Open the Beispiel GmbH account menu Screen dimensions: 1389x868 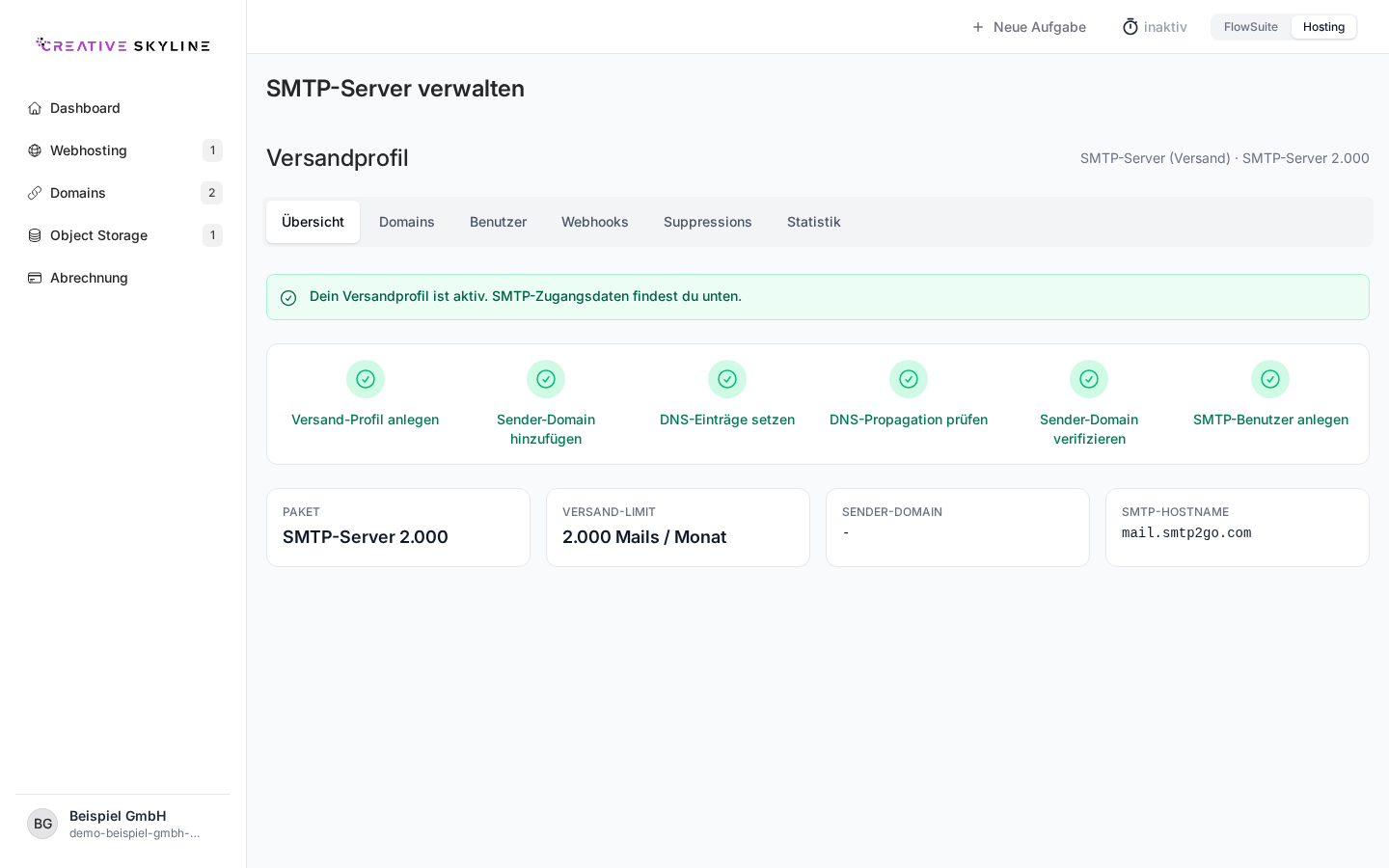123,824
